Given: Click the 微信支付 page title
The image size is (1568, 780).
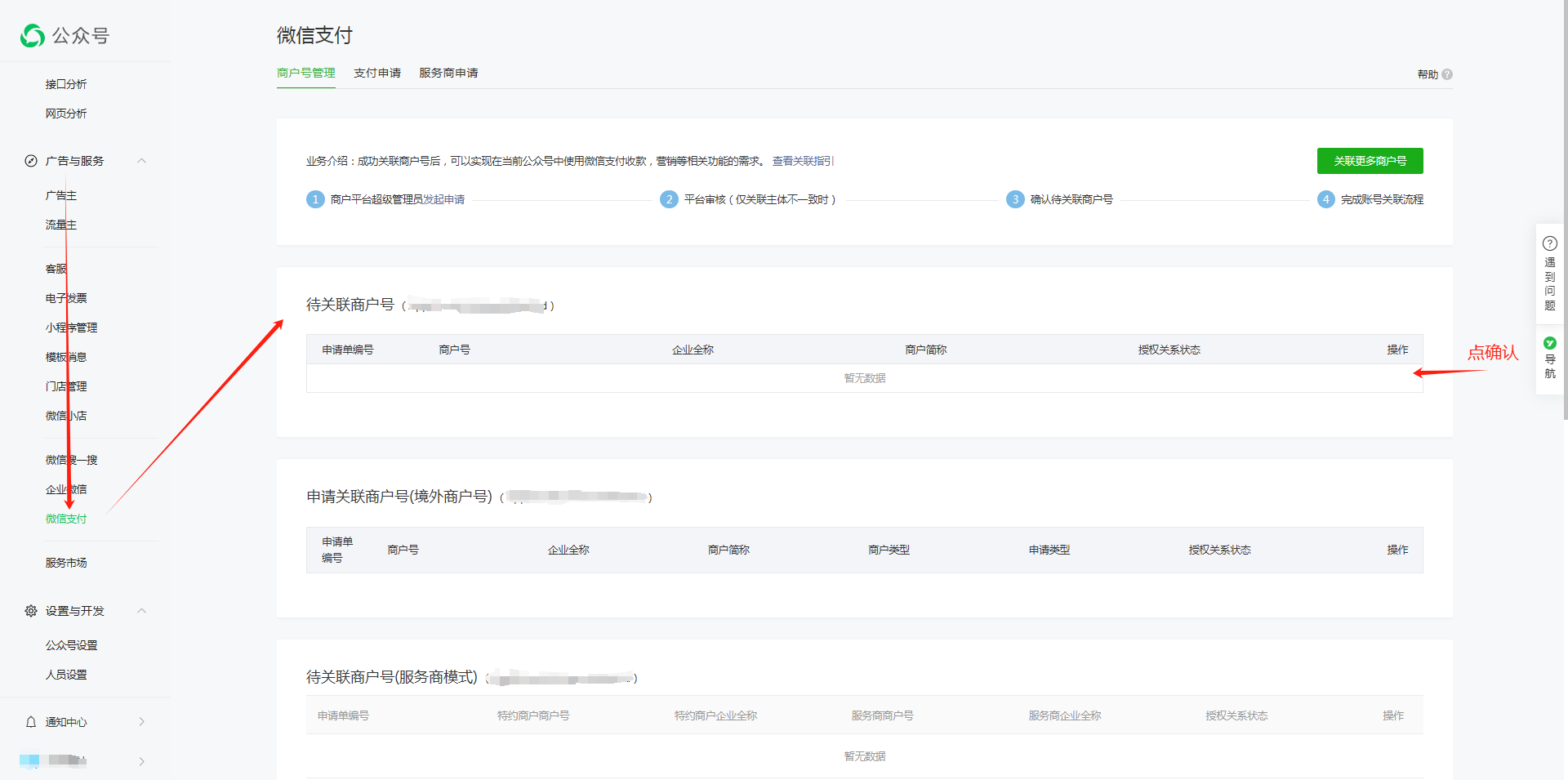Looking at the screenshot, I should pyautogui.click(x=314, y=35).
